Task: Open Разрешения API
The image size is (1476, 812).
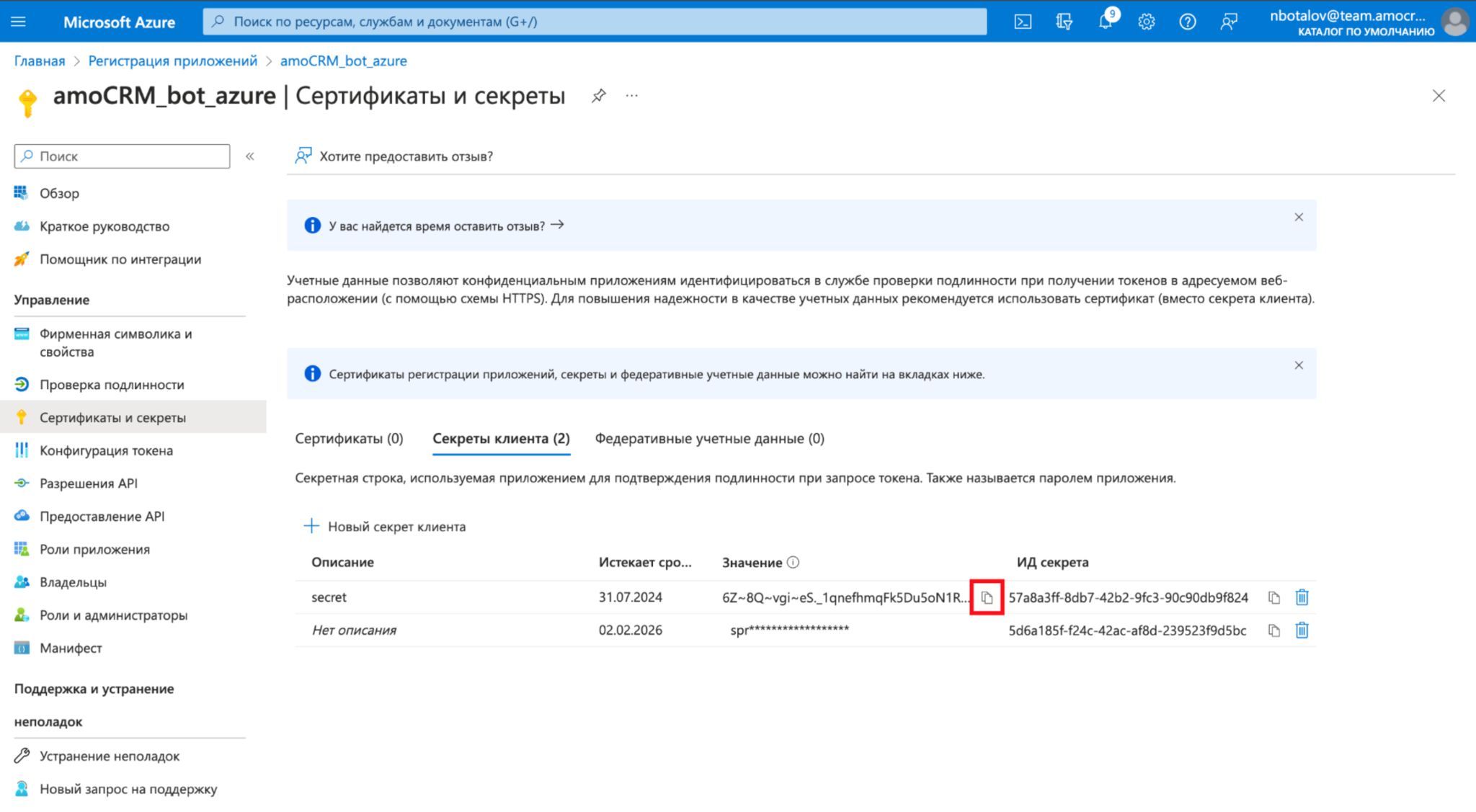Action: pyautogui.click(x=88, y=483)
